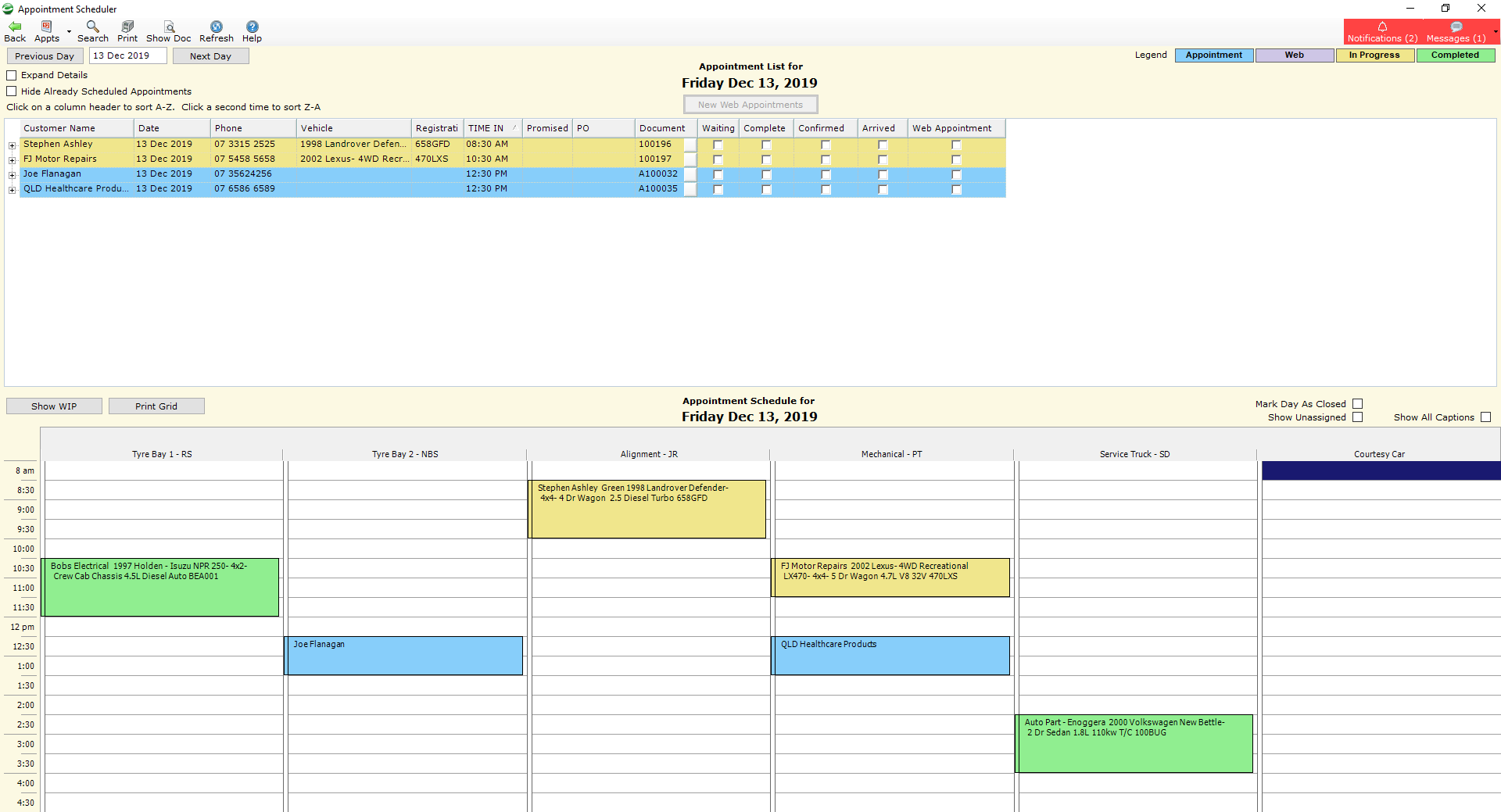Check Mark Day As Closed

(x=1359, y=404)
